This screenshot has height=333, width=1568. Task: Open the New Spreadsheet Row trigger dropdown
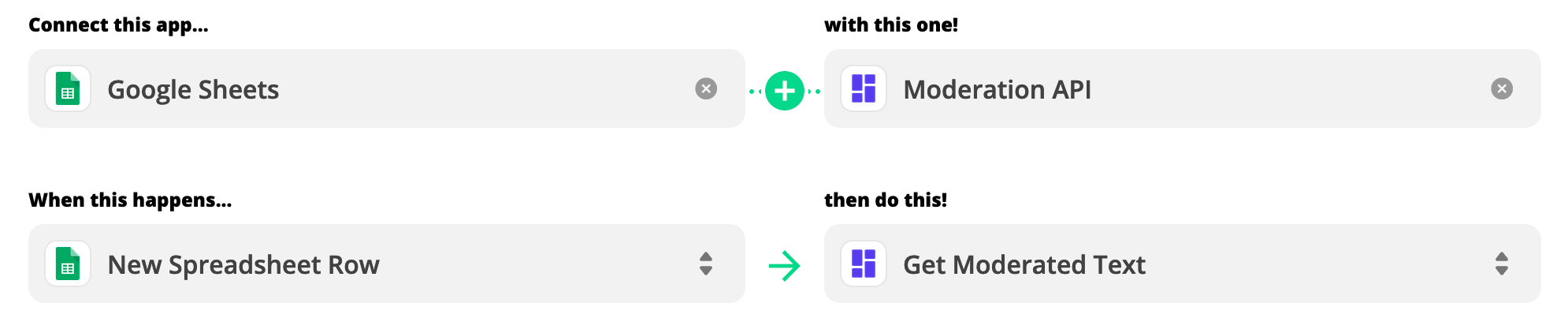[387, 264]
